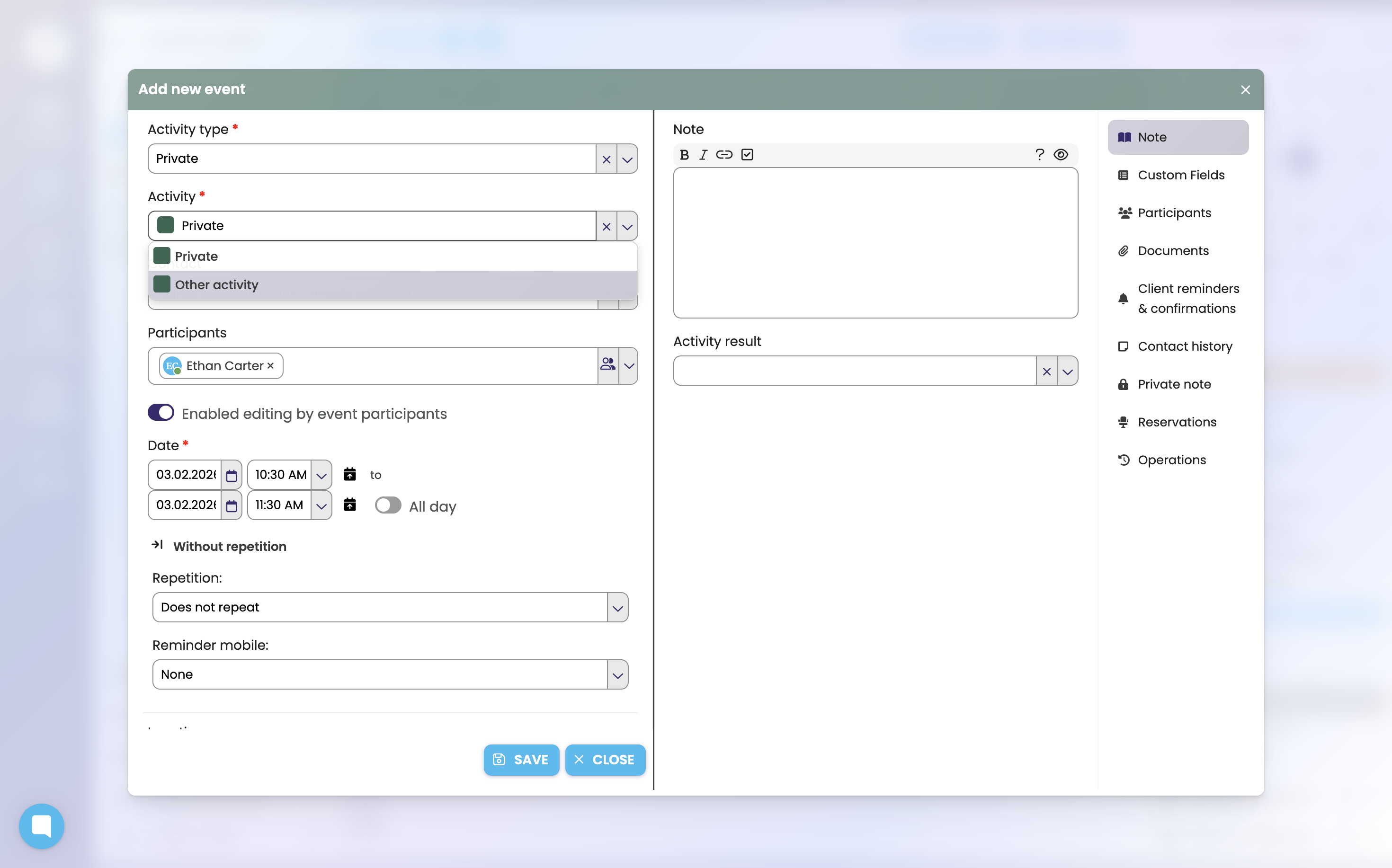Open the markdown help question mark icon
1392x868 pixels.
pos(1039,154)
